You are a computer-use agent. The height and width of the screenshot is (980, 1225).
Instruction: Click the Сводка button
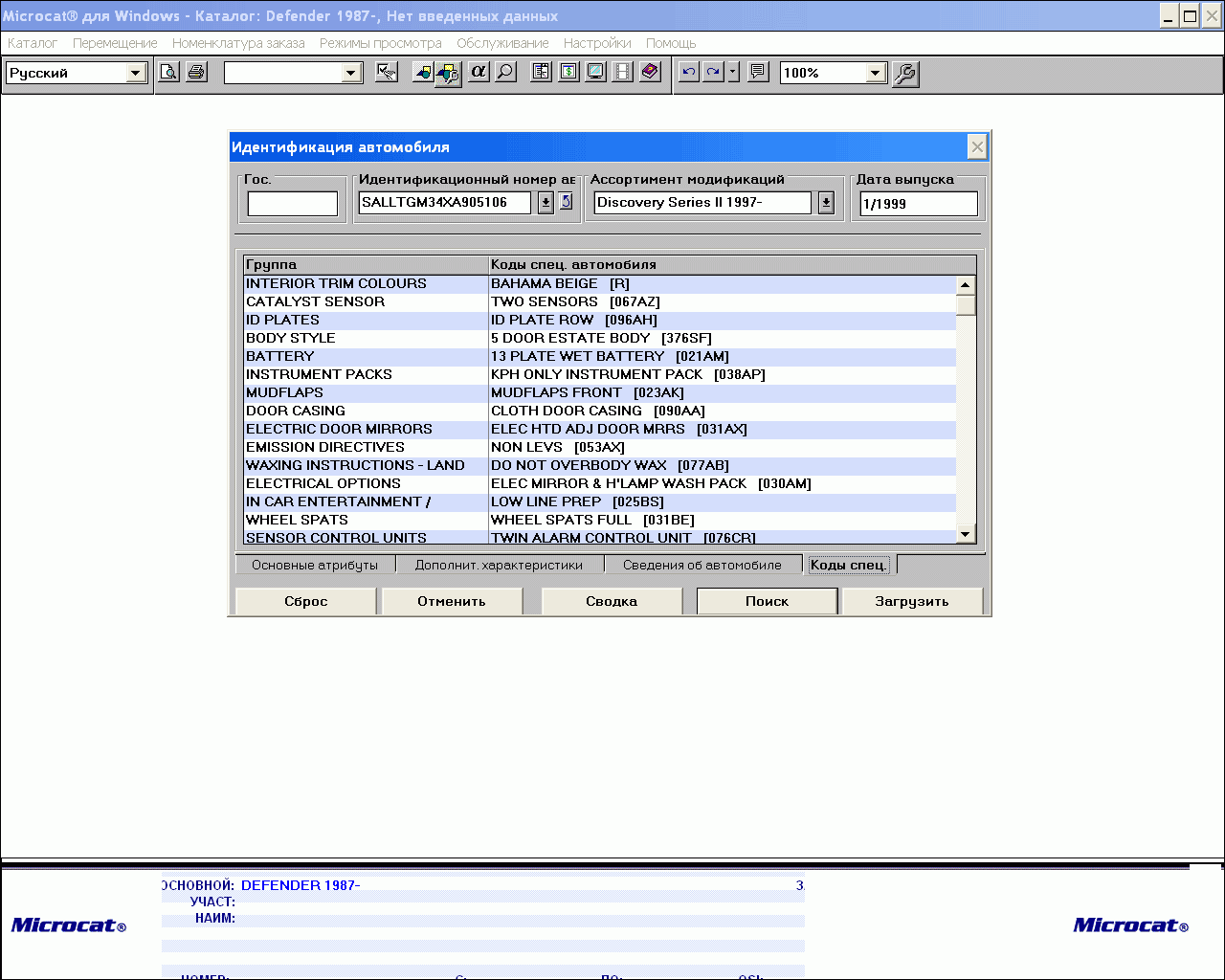click(x=612, y=601)
